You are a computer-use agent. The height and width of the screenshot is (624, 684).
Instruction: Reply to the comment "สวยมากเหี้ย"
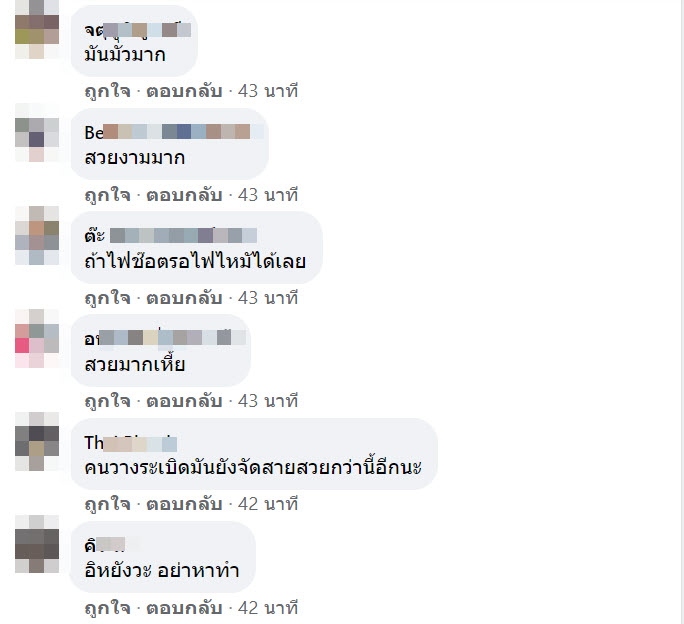tap(184, 401)
